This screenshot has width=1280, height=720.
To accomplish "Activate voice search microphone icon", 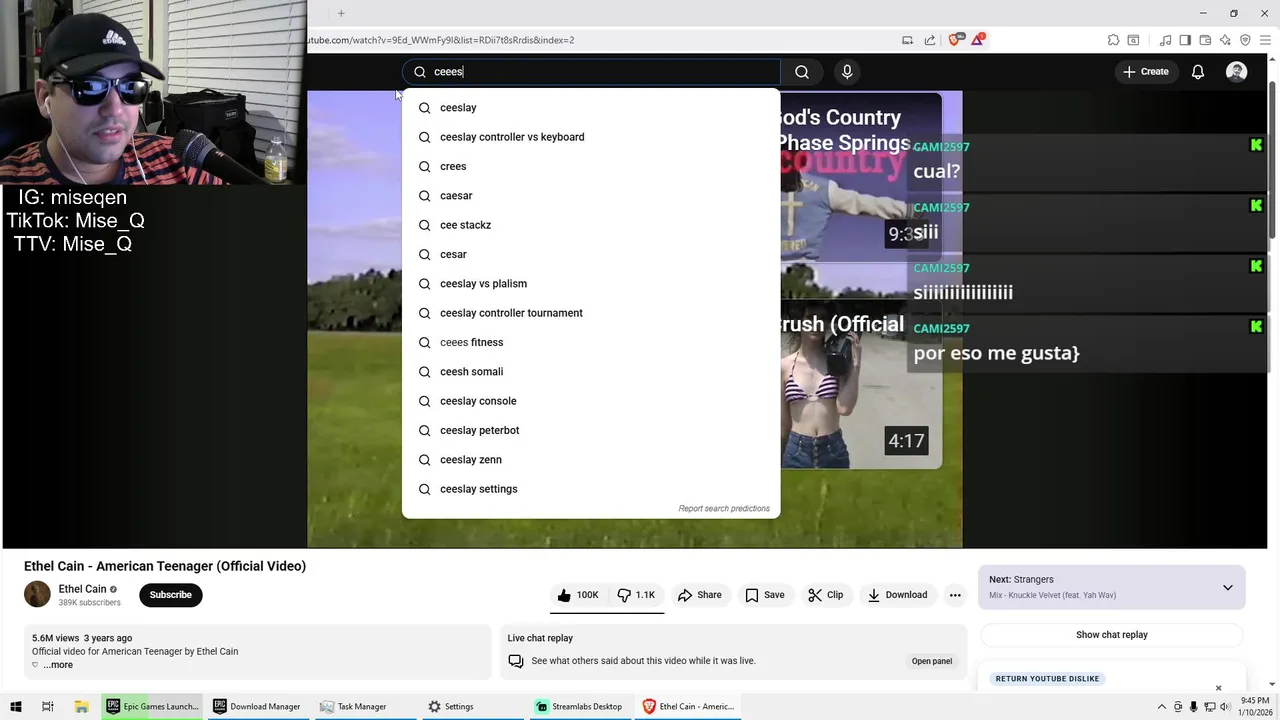I will coord(847,72).
